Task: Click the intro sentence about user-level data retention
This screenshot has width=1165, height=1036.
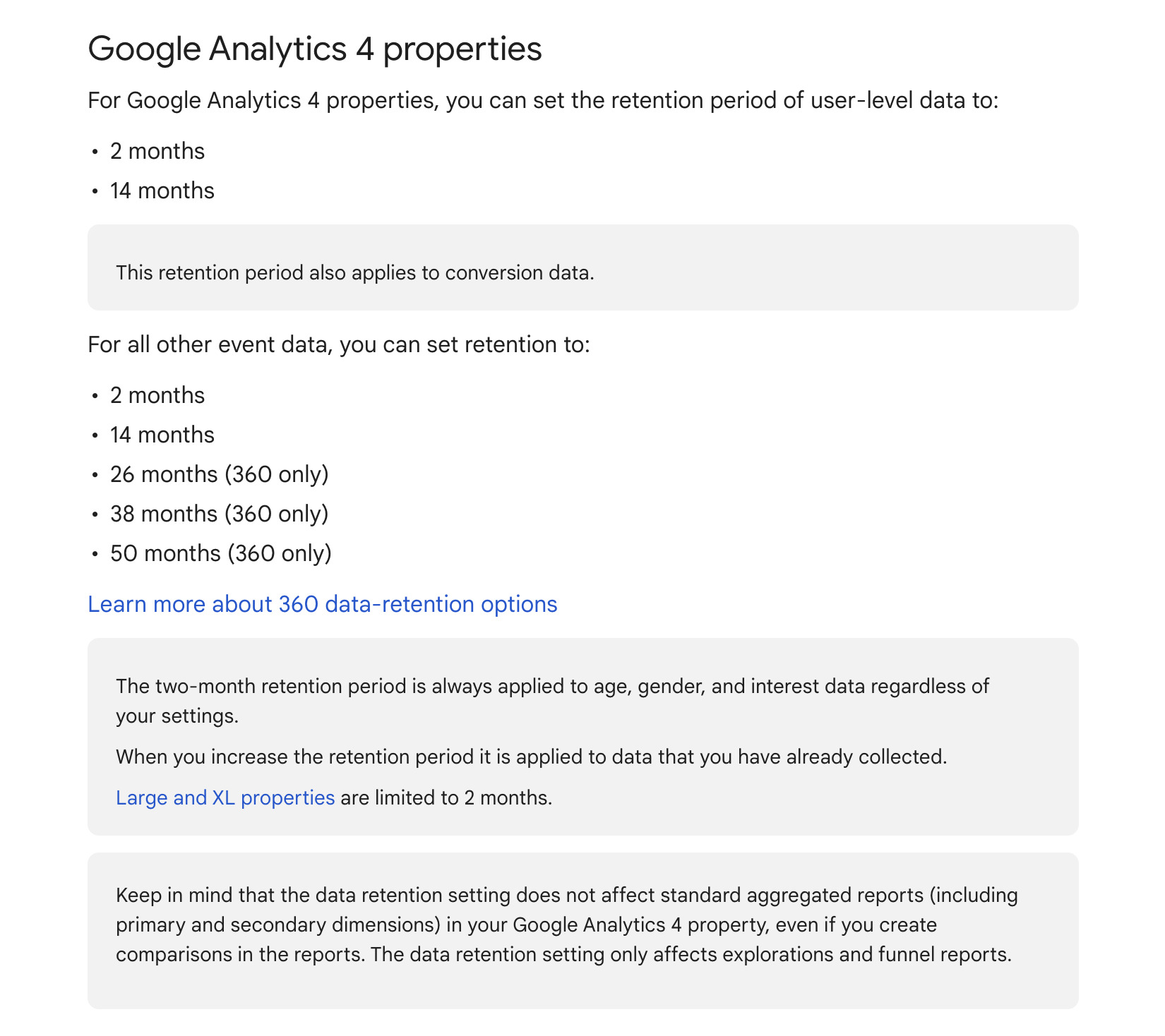Action: (542, 101)
